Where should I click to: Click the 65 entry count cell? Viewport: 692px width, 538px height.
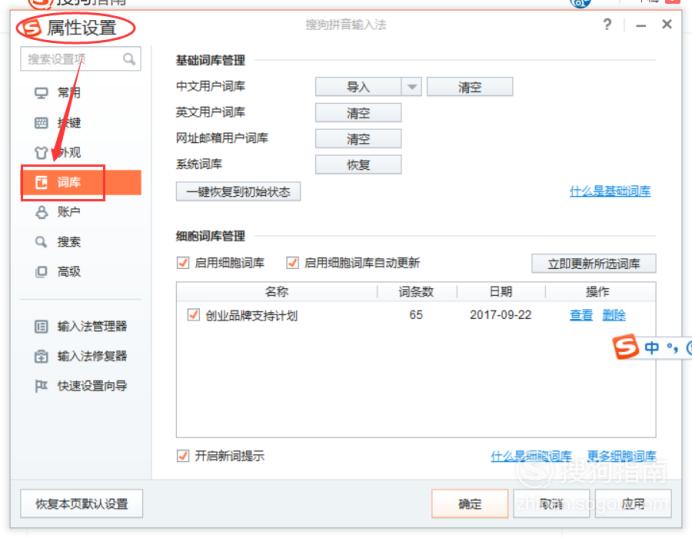416,315
